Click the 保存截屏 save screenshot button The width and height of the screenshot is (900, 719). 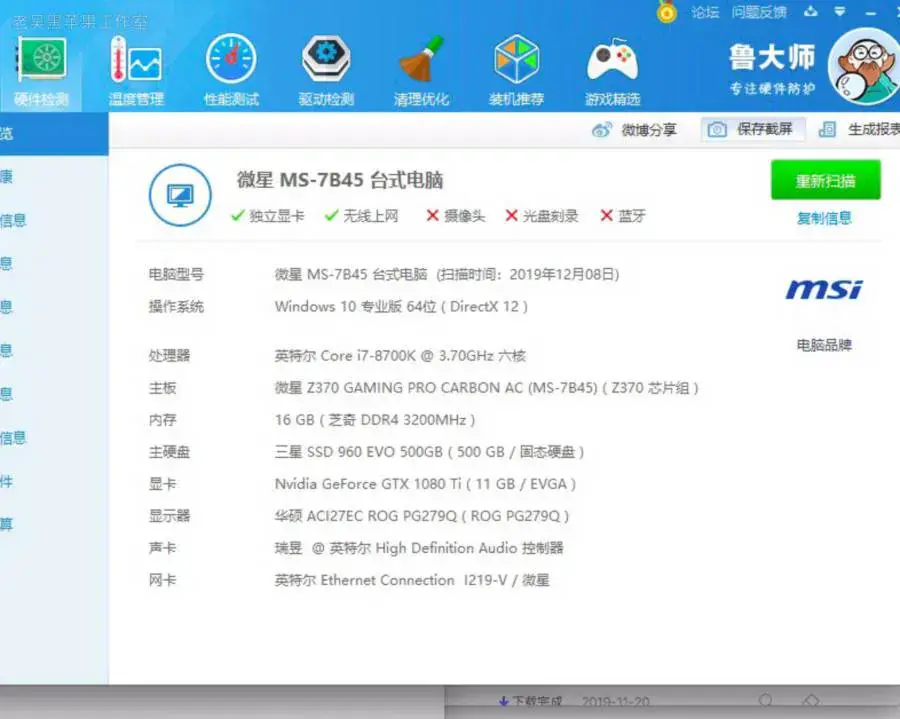[752, 129]
